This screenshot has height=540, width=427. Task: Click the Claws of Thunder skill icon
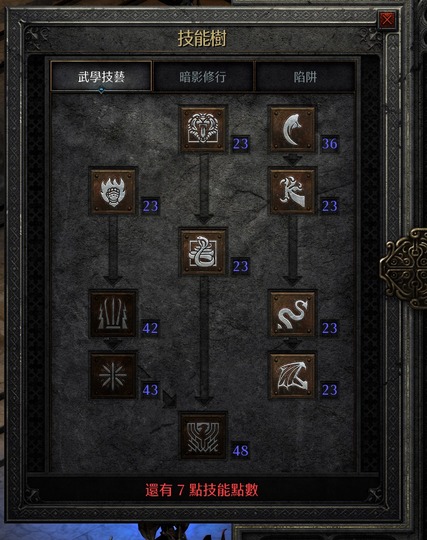113,313
